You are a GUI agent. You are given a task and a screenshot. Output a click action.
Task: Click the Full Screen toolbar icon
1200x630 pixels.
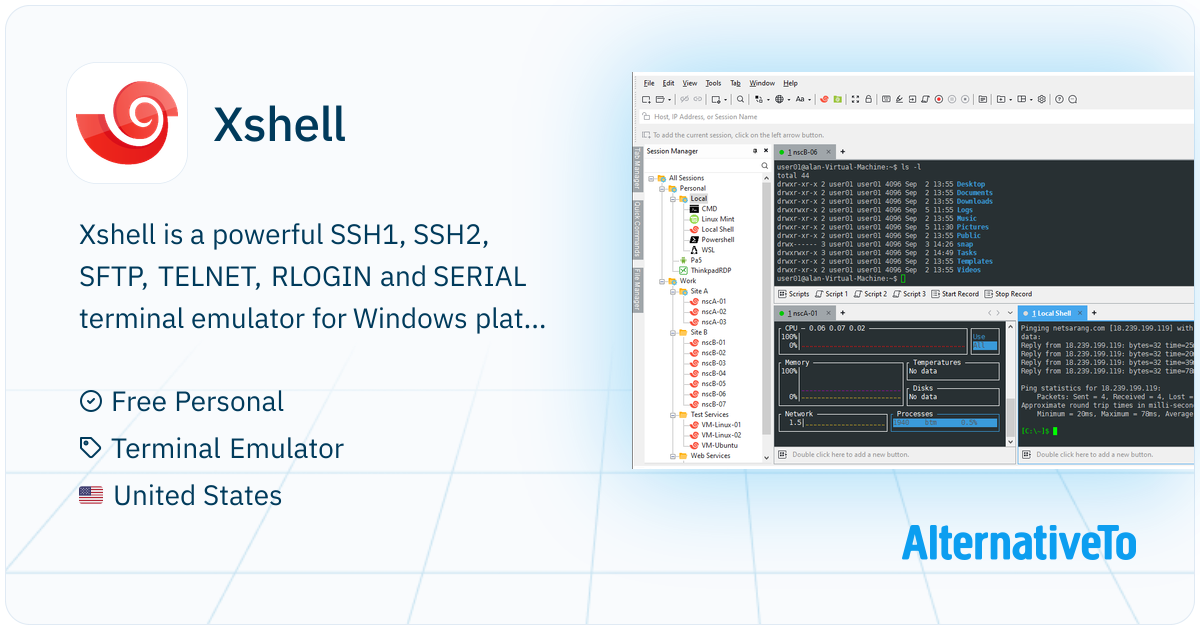tap(855, 99)
